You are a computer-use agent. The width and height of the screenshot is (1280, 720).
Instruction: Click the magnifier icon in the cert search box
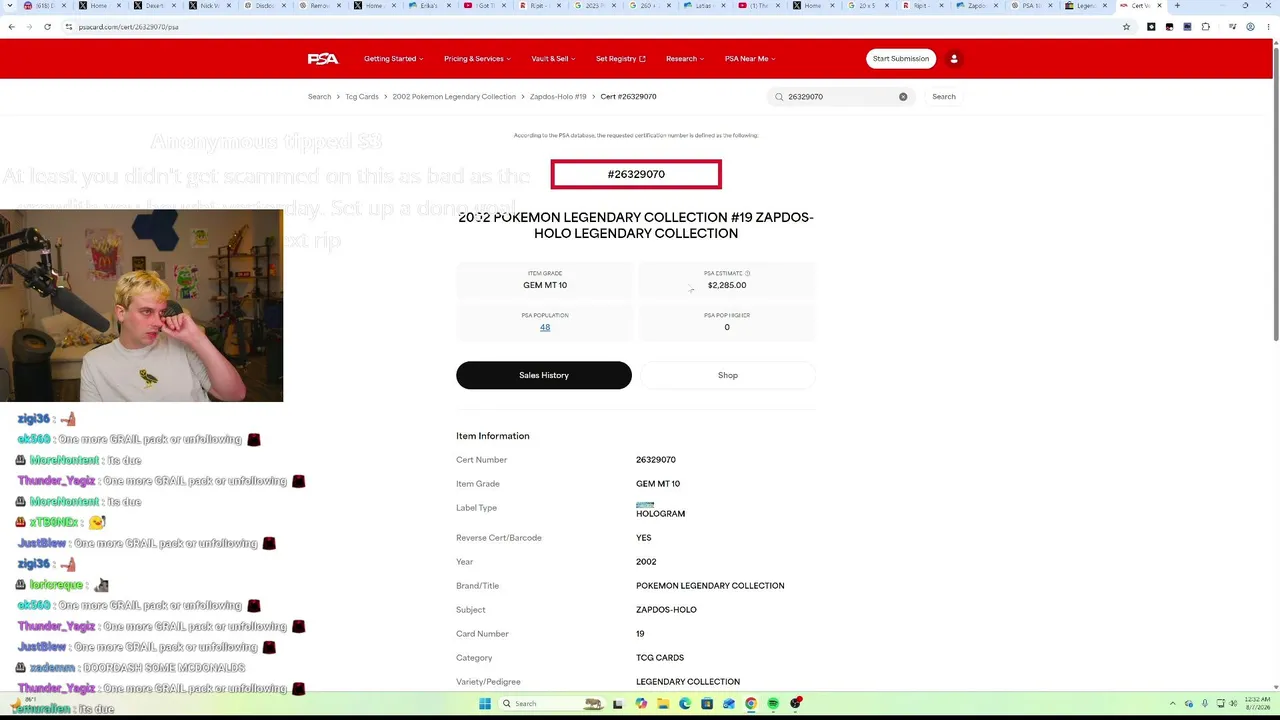tap(779, 97)
